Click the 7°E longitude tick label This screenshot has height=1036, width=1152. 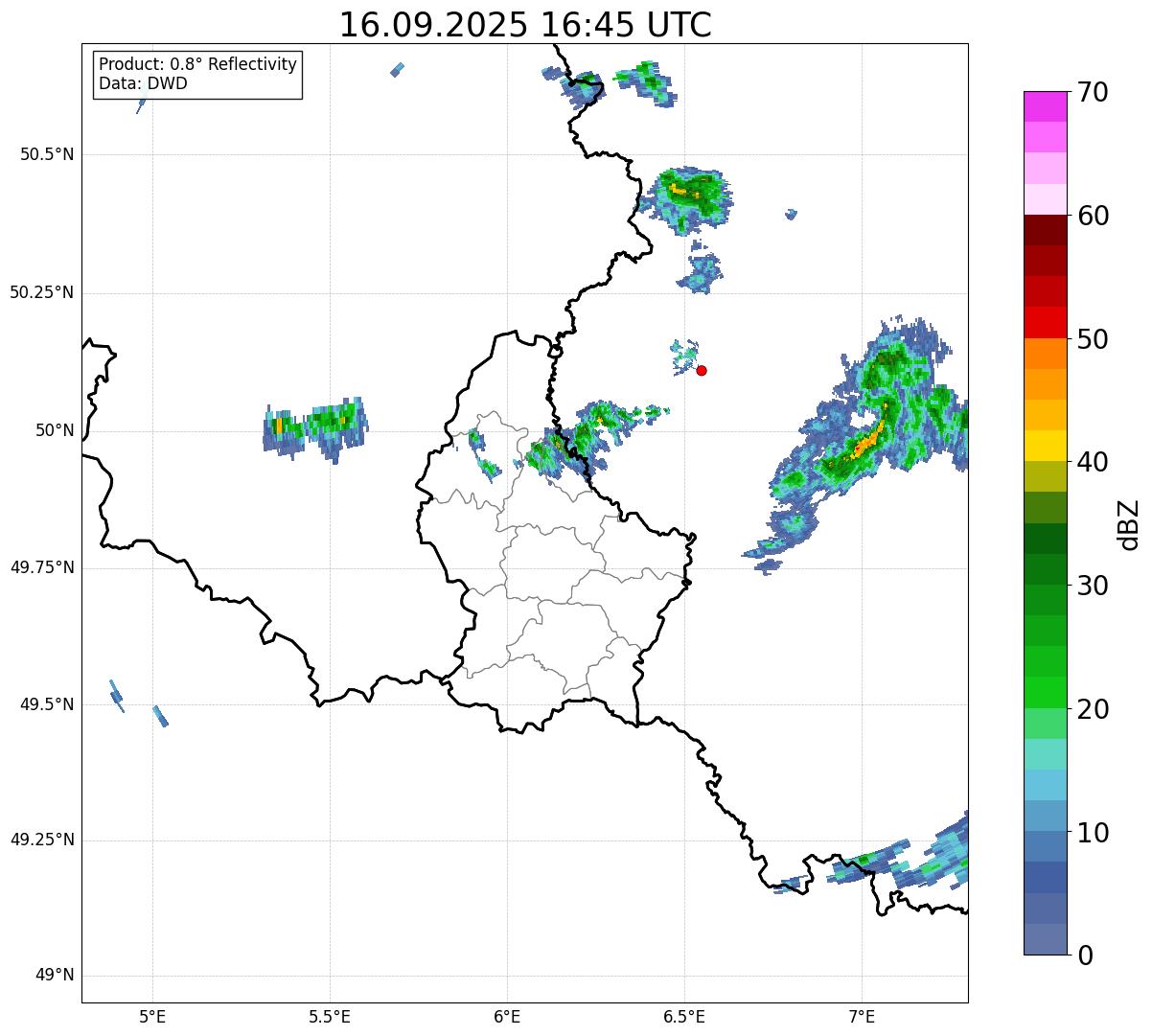coord(862,1016)
